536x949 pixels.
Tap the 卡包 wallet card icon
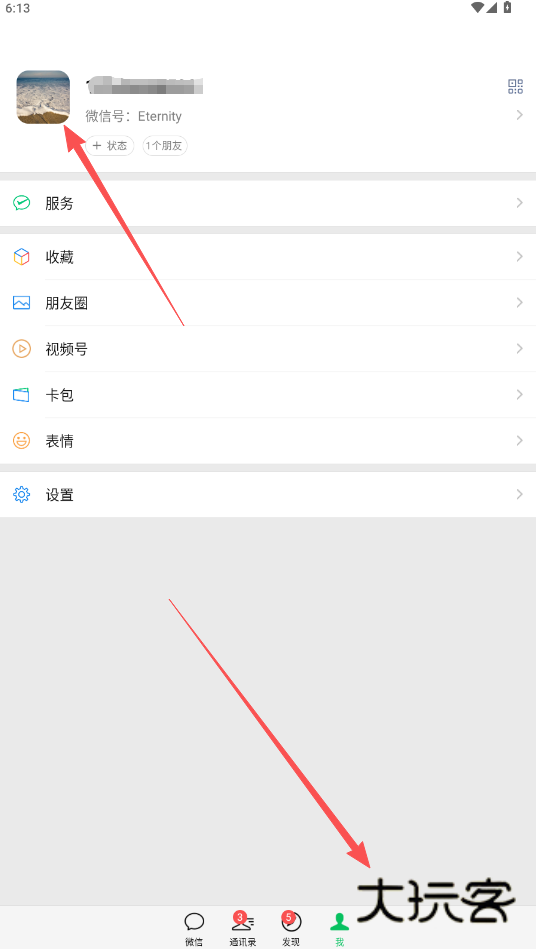pyautogui.click(x=22, y=395)
